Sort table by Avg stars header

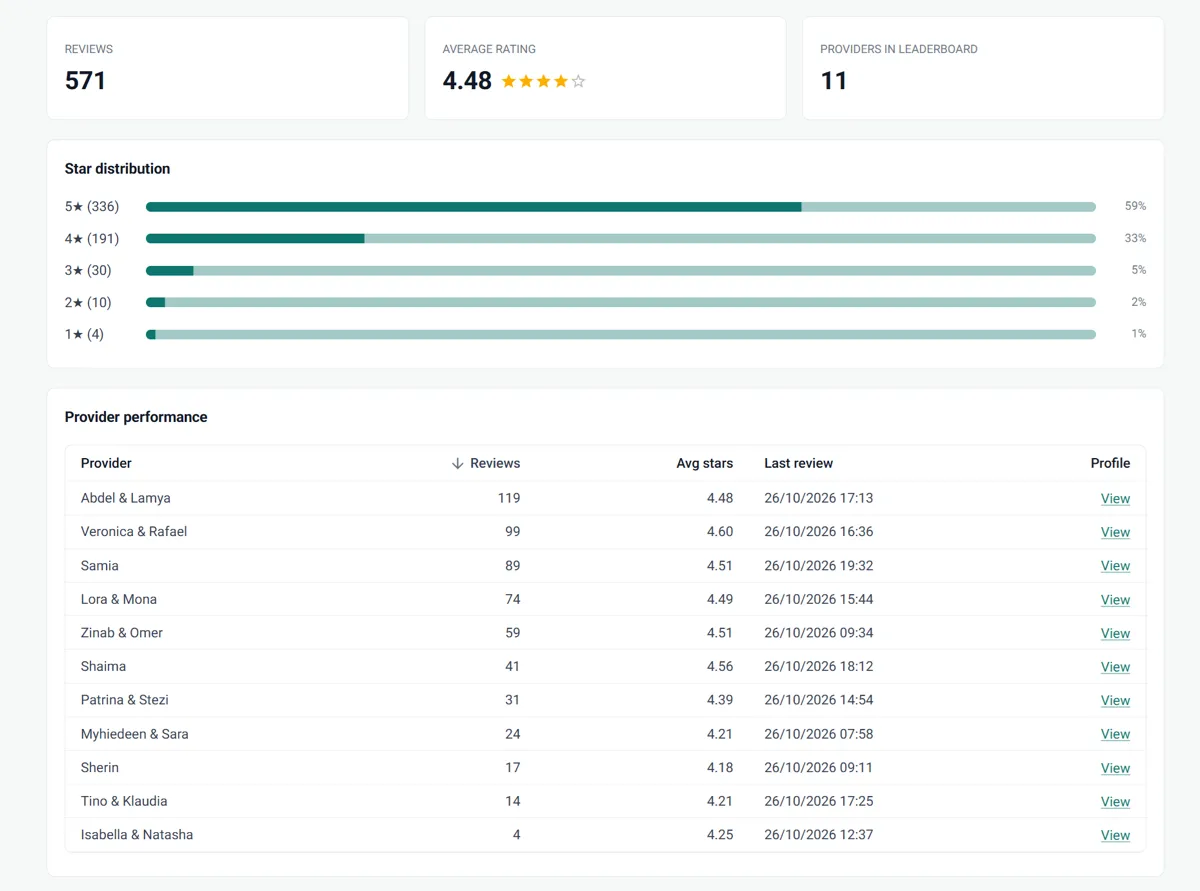pyautogui.click(x=704, y=463)
